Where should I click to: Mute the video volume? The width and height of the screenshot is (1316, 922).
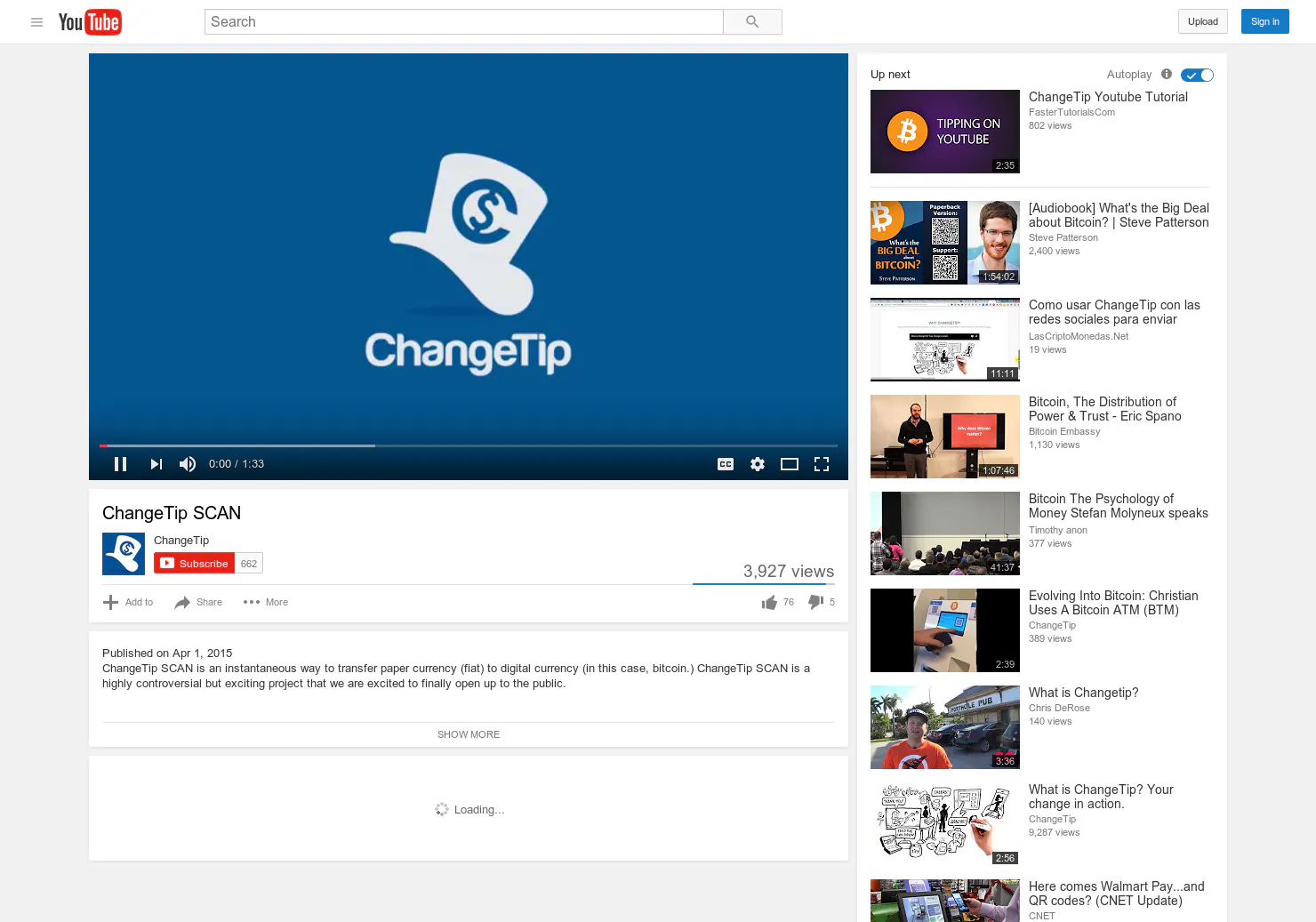[x=188, y=464]
